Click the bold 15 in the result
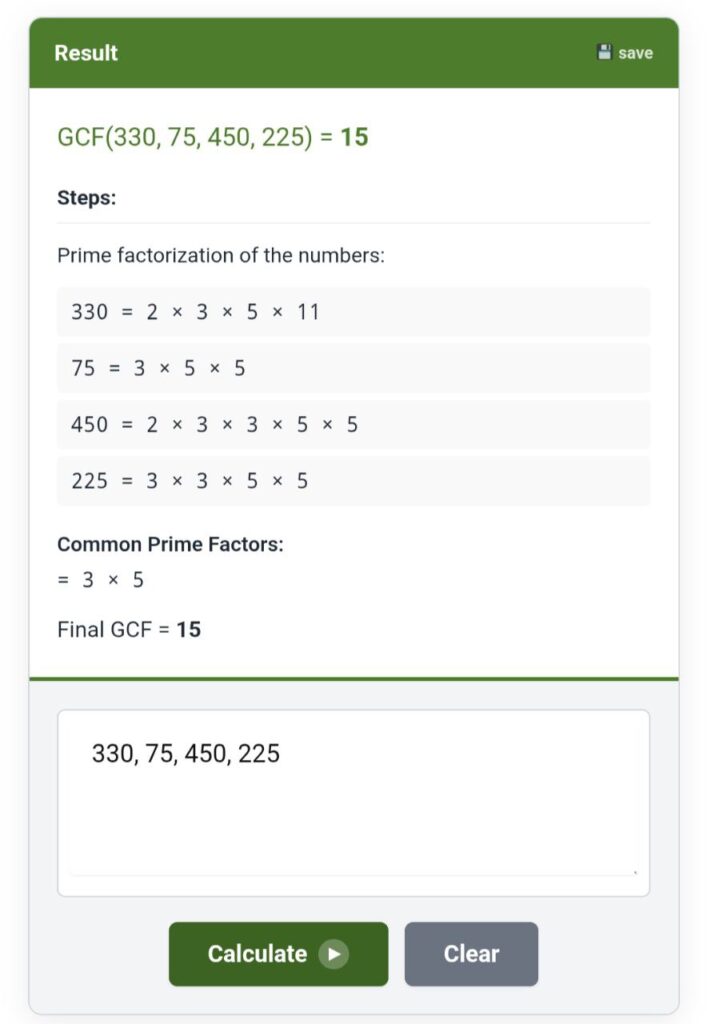The image size is (707, 1024). point(356,137)
